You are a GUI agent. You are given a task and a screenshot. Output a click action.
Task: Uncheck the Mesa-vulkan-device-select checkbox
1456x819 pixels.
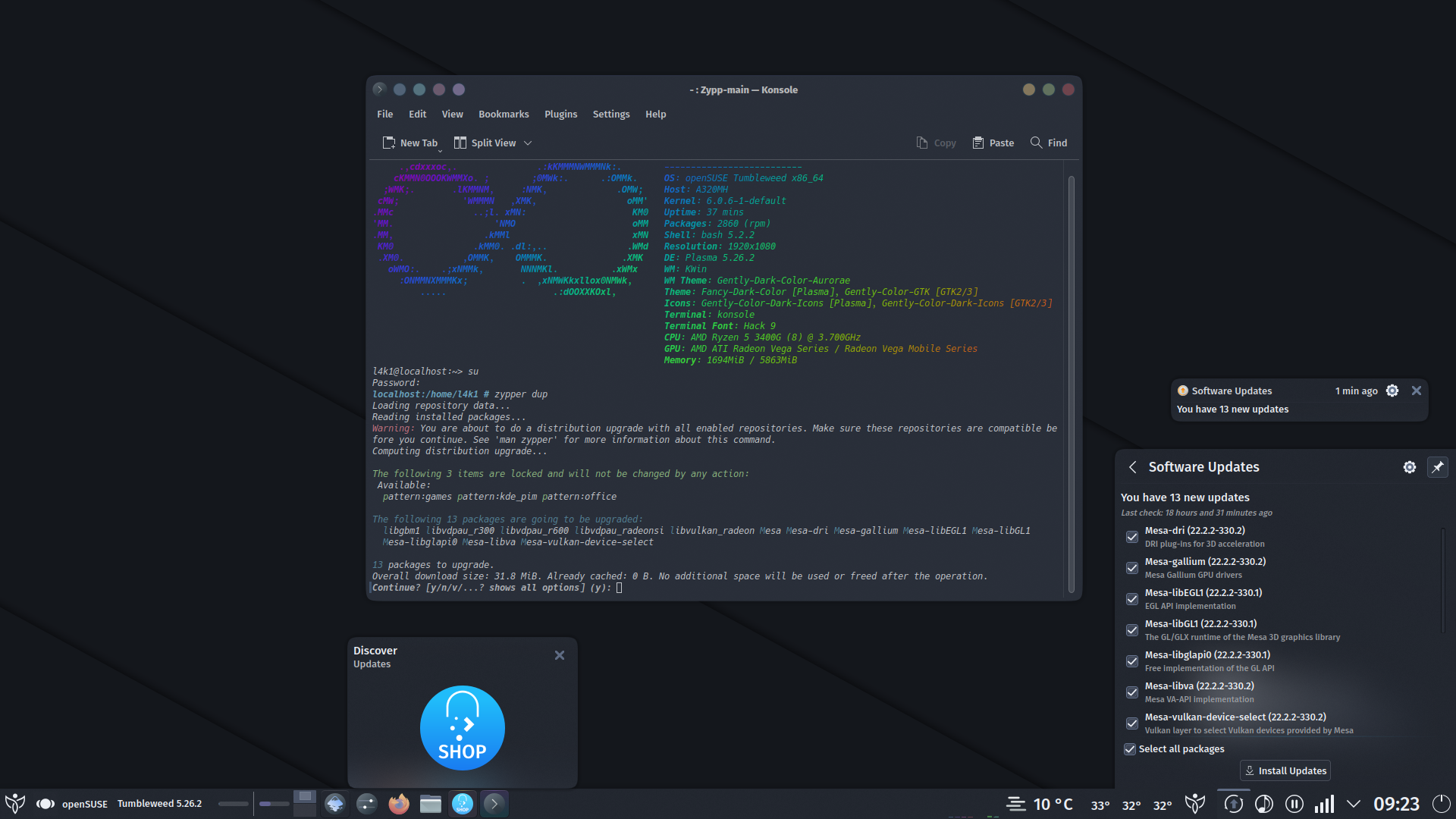(x=1132, y=723)
